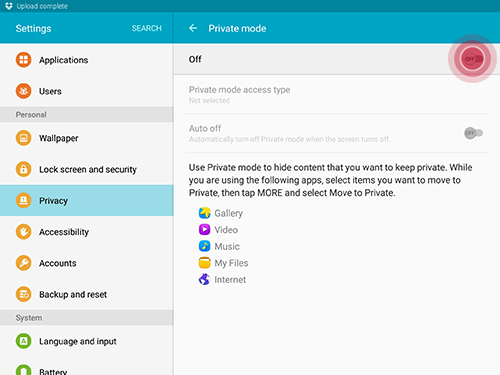Tap the System section header
The height and width of the screenshot is (375, 500).
click(x=87, y=318)
